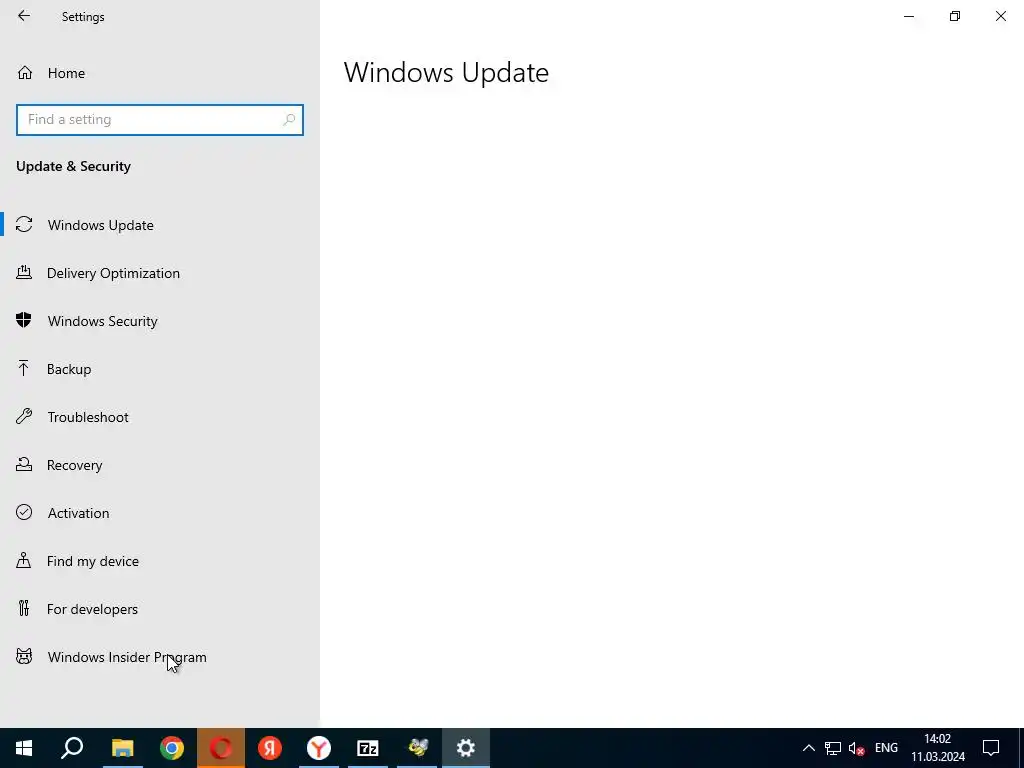Click the Windows Insider cat icon
The width and height of the screenshot is (1024, 768).
click(24, 656)
